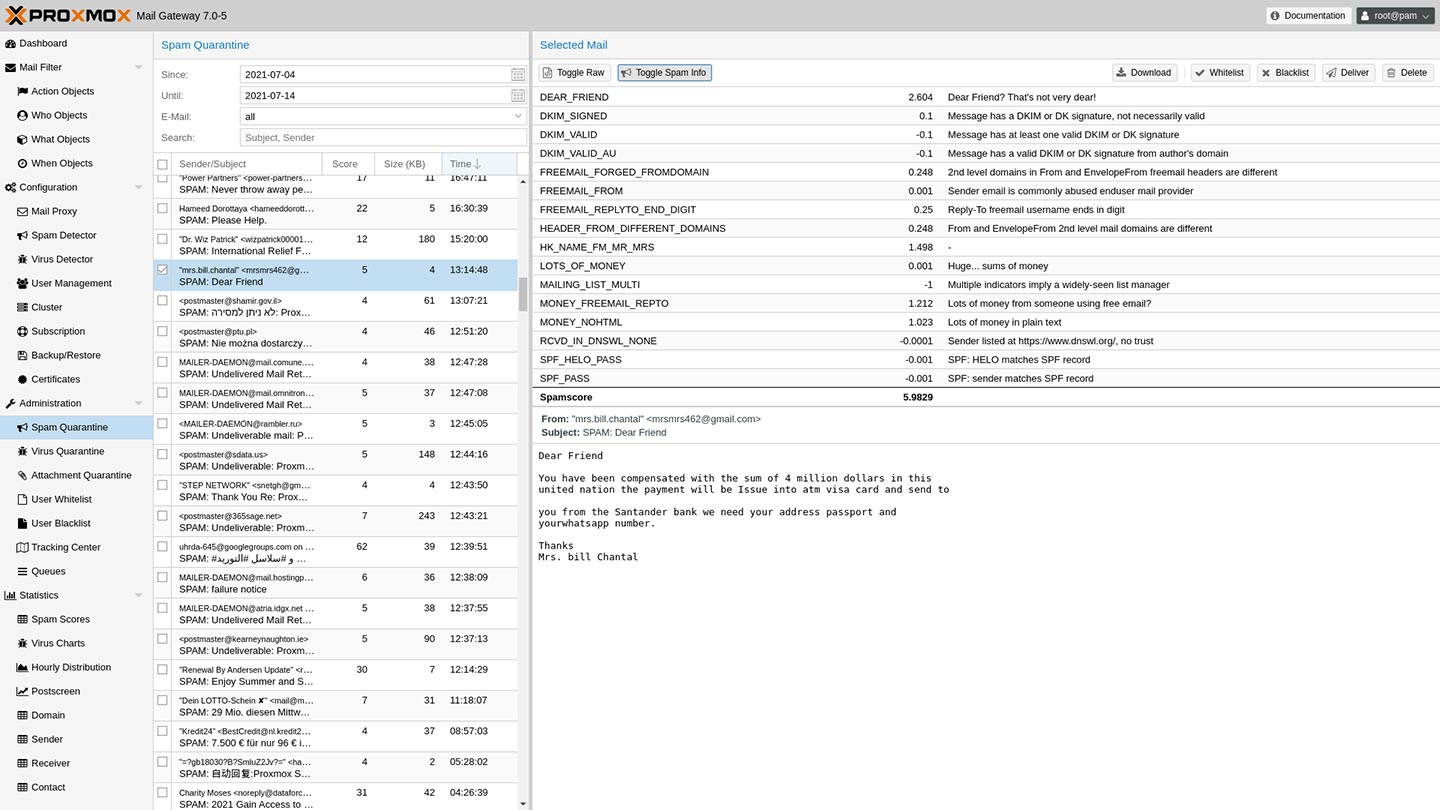This screenshot has width=1440, height=810.
Task: Sort list by Time column
Action: point(479,164)
